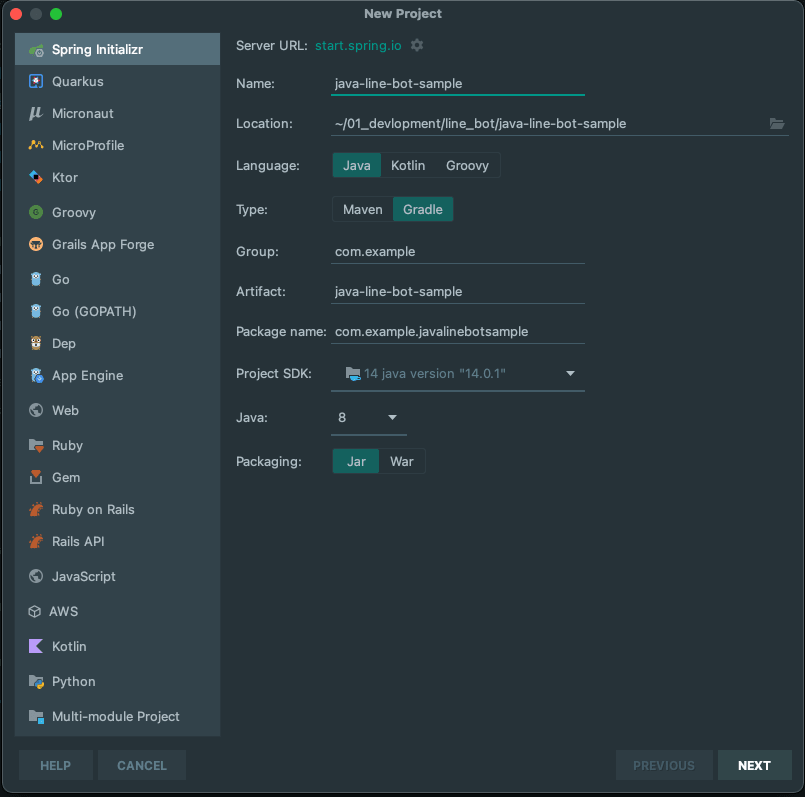805x797 pixels.
Task: Click the NEXT button
Action: pyautogui.click(x=755, y=765)
